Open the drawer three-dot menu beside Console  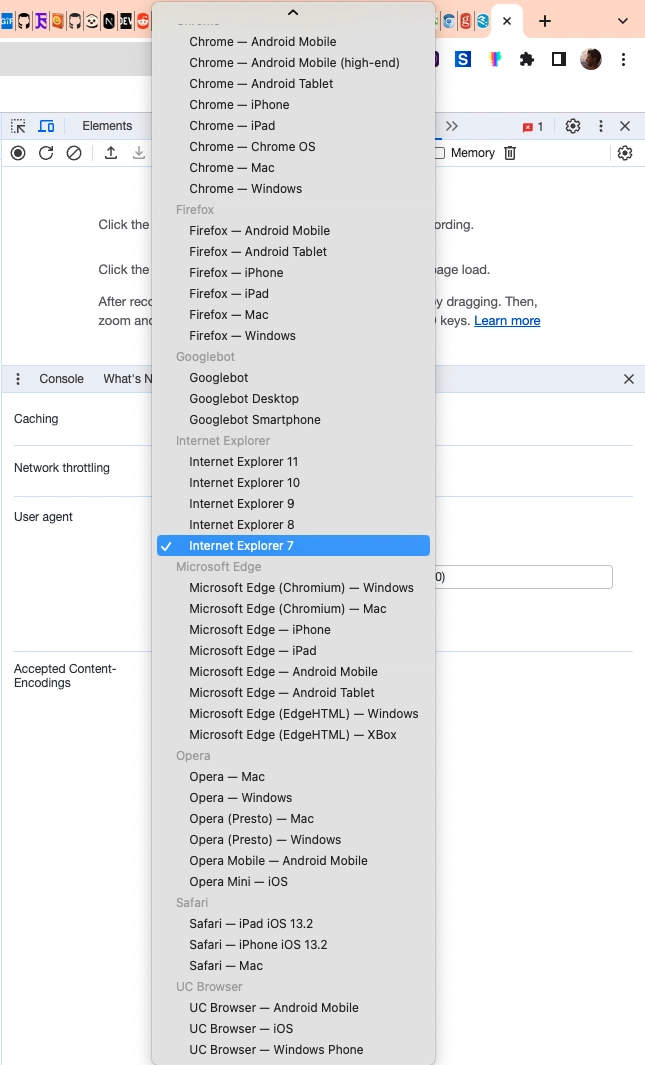18,379
